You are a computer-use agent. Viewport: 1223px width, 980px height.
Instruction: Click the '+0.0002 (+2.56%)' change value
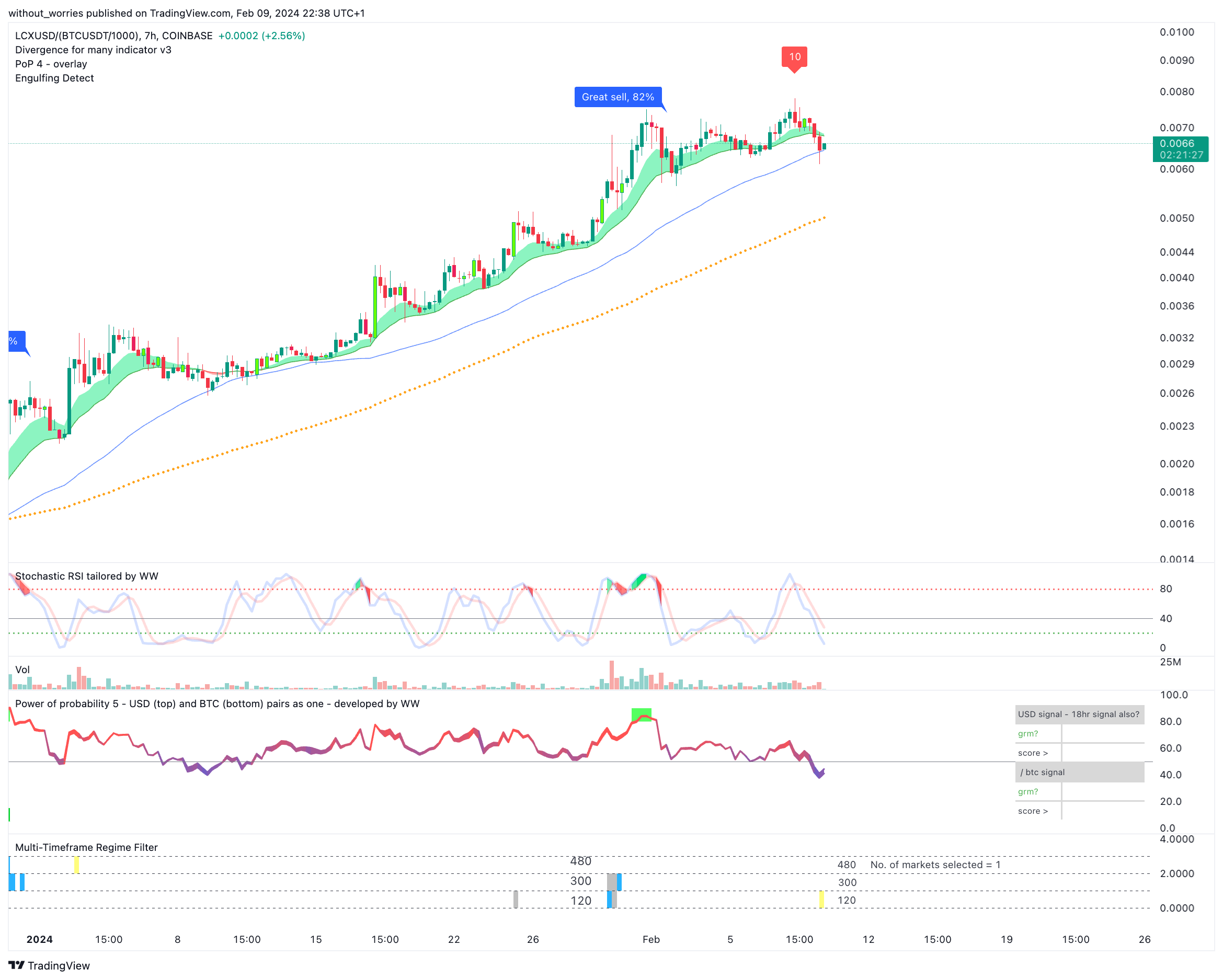261,36
